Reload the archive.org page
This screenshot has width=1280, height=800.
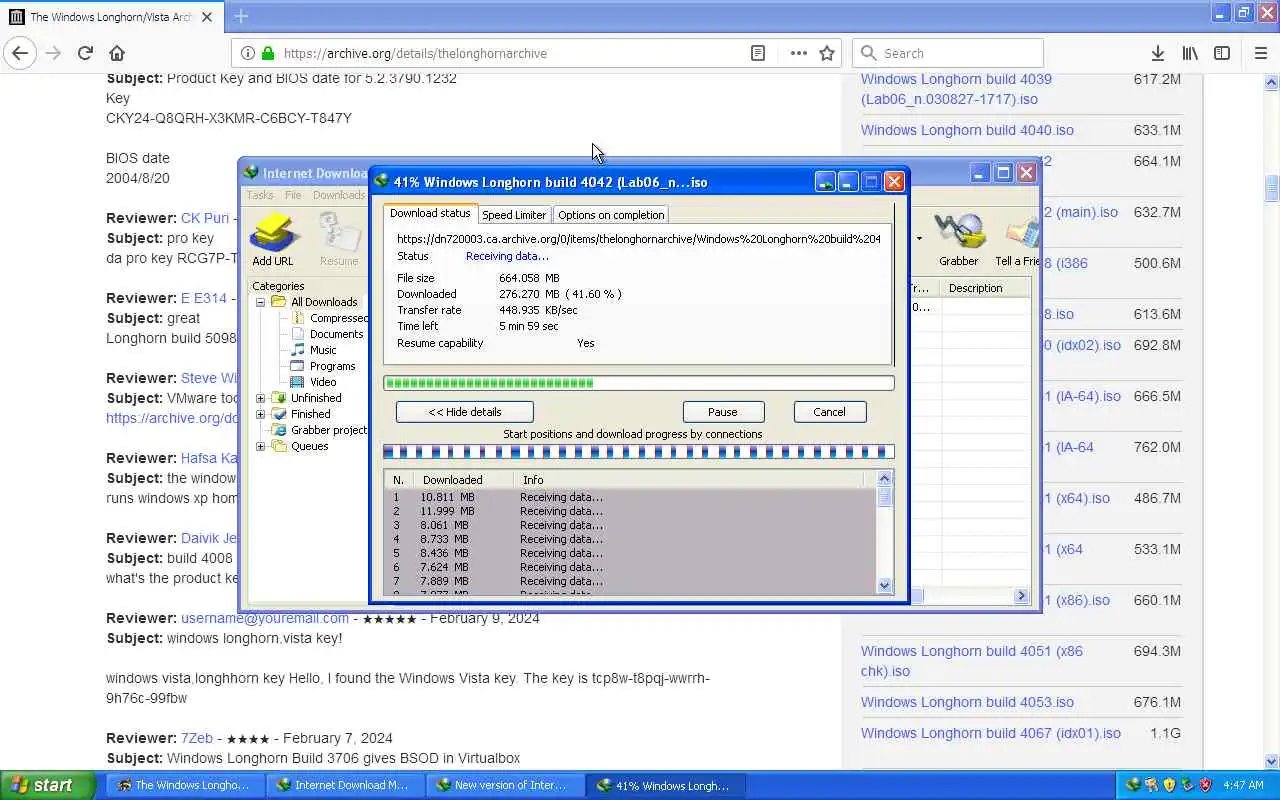(x=85, y=53)
